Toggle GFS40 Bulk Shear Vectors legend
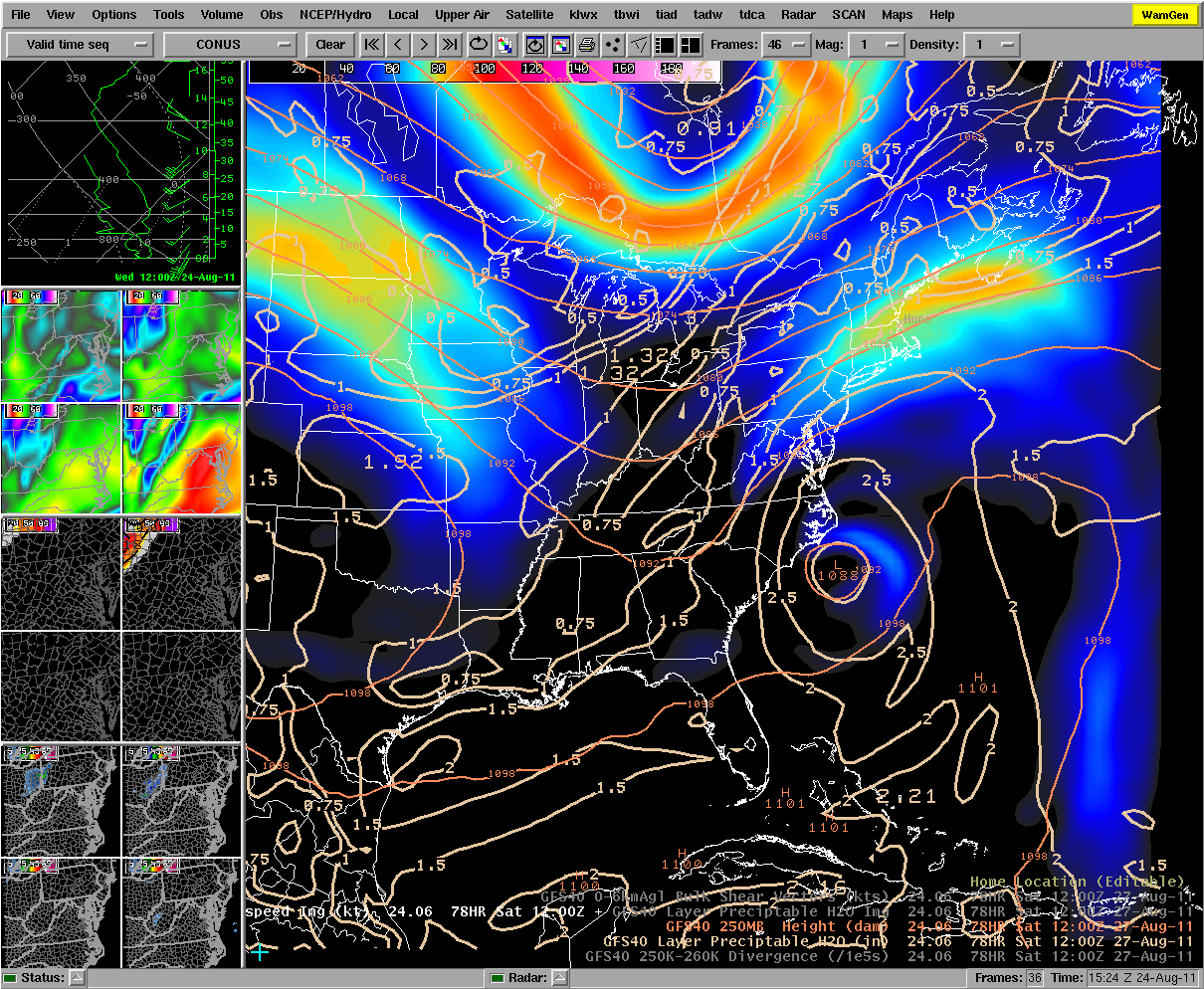 coord(866,896)
